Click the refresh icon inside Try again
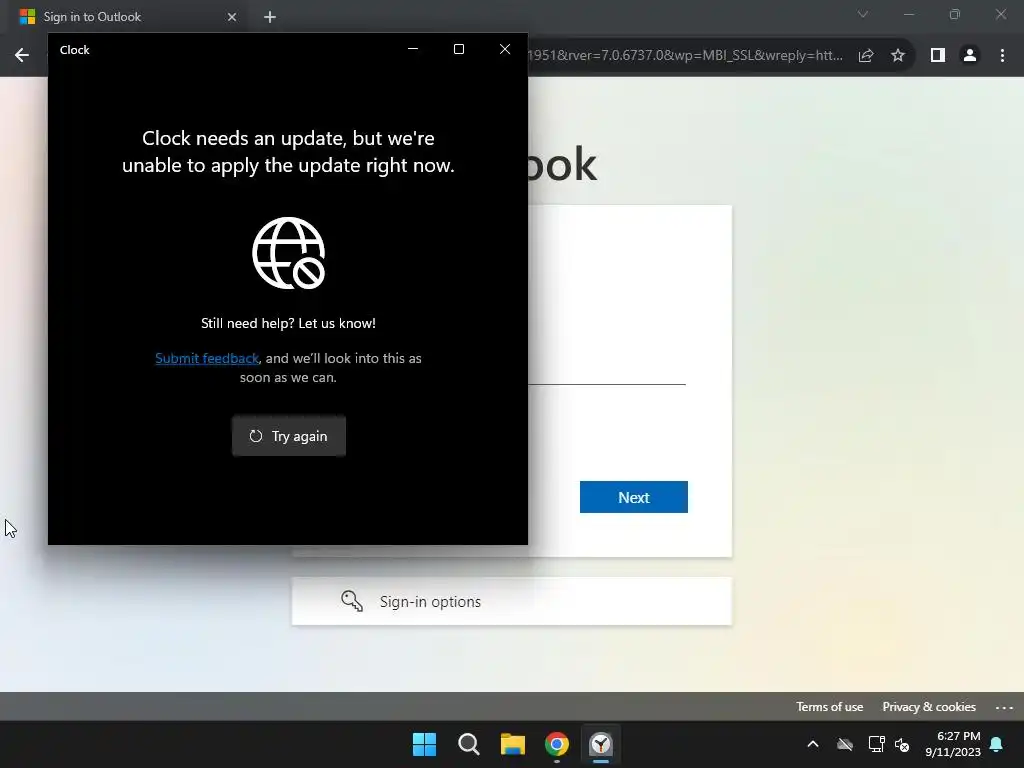The height and width of the screenshot is (768, 1024). [256, 436]
